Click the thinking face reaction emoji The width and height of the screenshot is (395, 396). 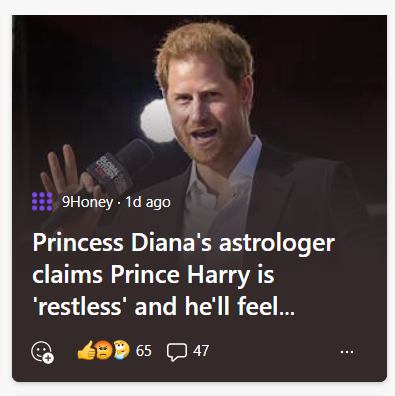click(121, 350)
